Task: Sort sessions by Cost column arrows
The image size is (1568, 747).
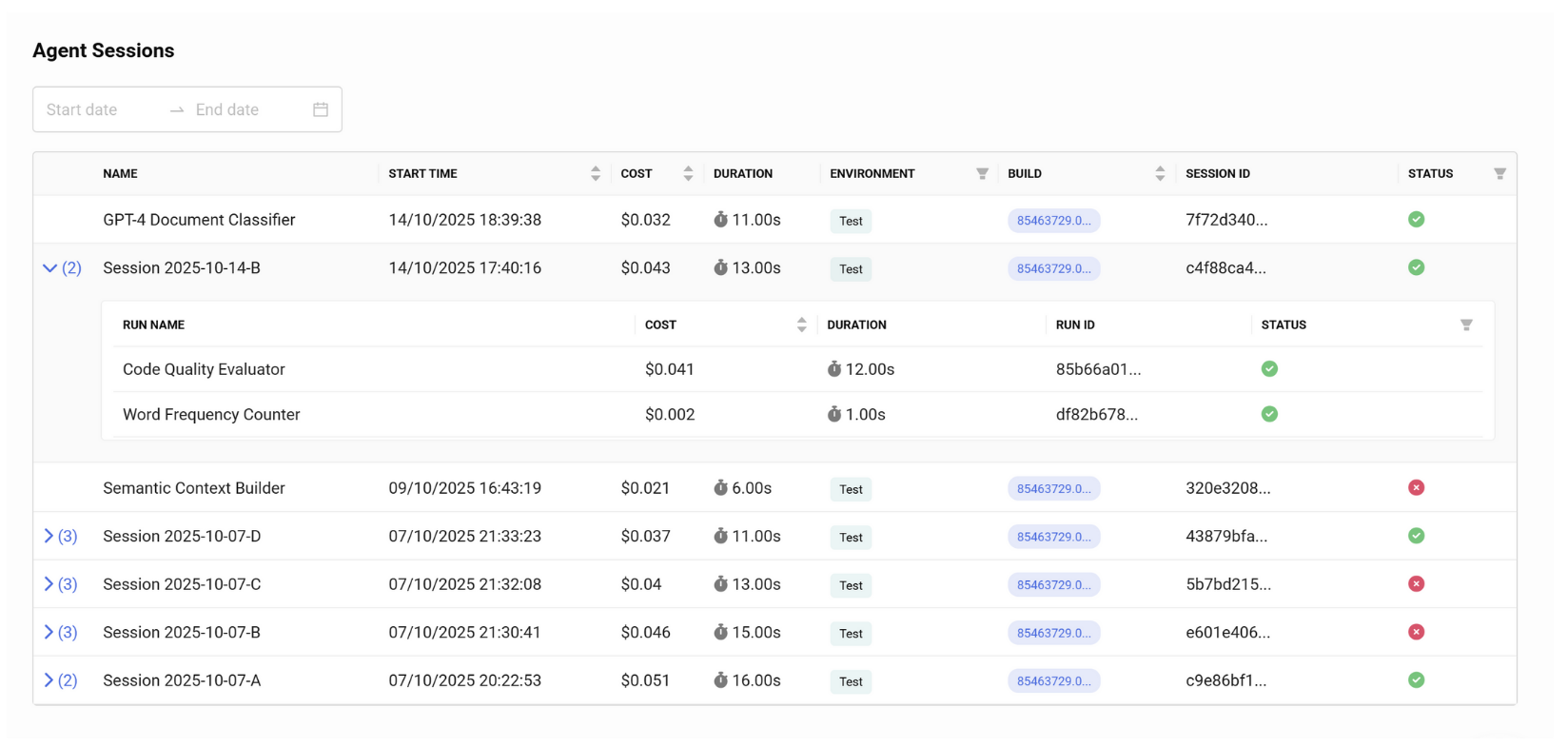Action: click(x=688, y=173)
